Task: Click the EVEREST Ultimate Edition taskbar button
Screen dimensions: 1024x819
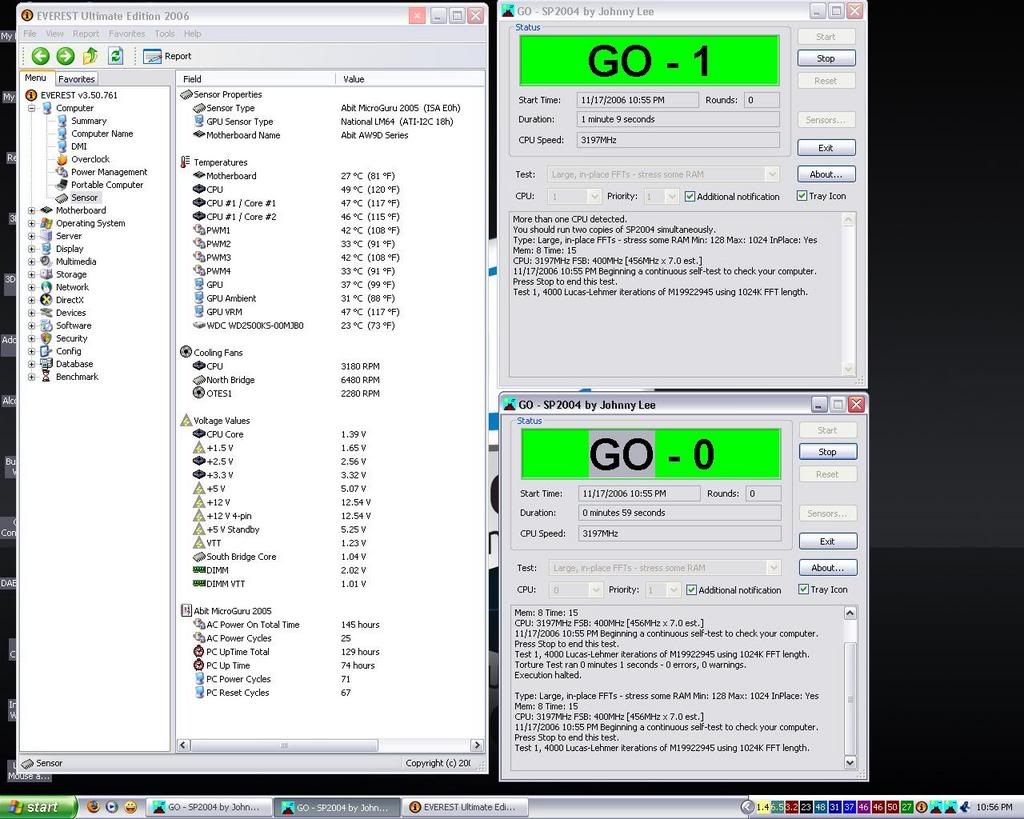Action: click(x=464, y=807)
